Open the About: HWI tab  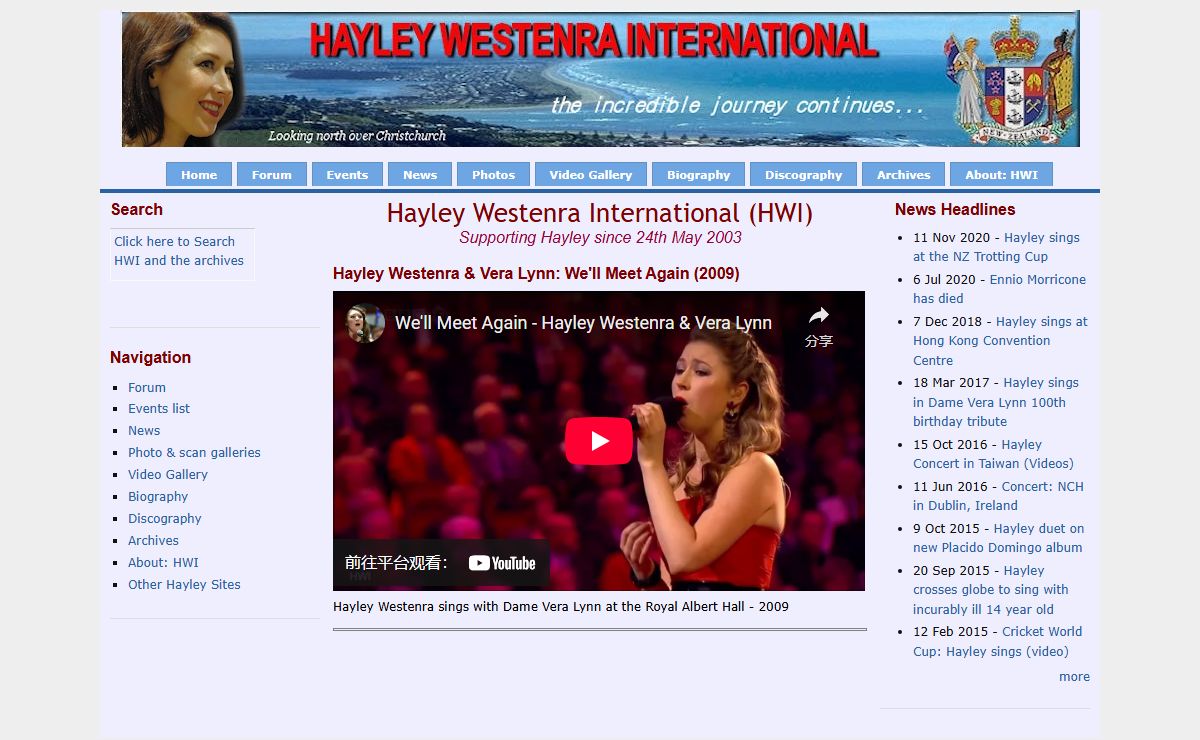pos(1001,174)
